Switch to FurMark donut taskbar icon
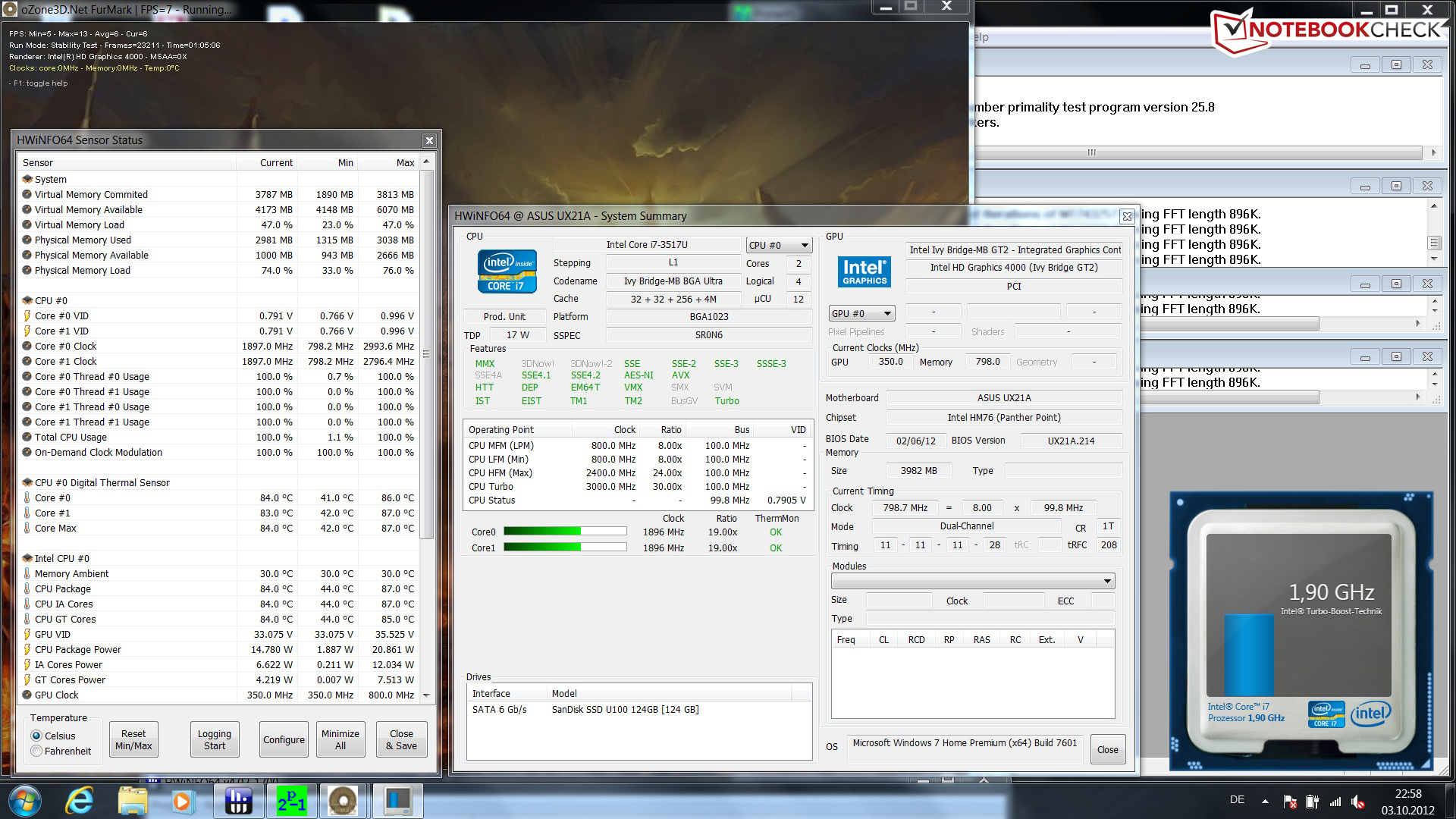This screenshot has width=1456, height=819. click(x=343, y=801)
